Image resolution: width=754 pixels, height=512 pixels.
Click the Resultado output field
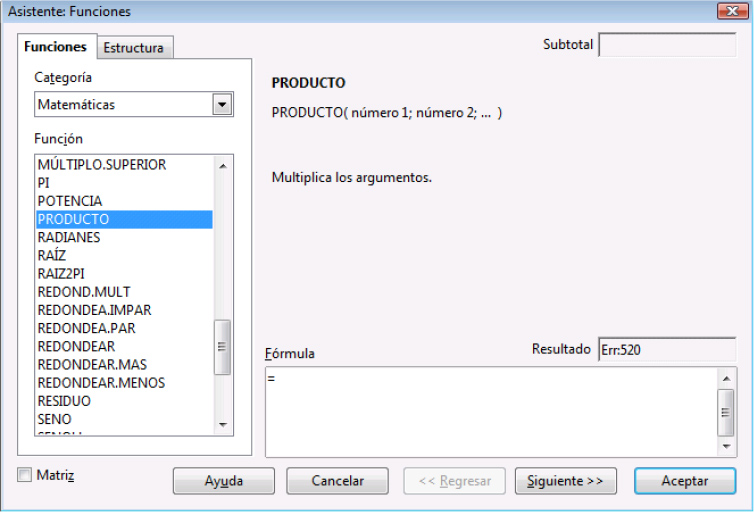tap(666, 351)
